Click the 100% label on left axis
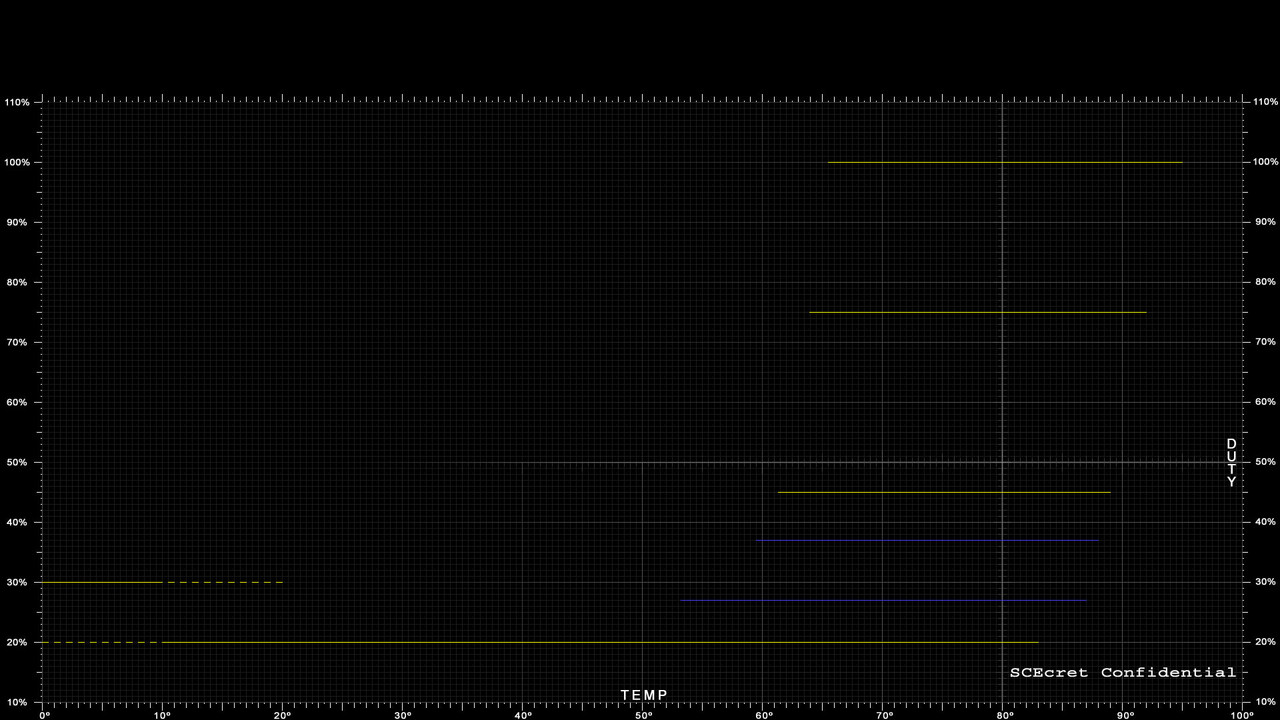This screenshot has height=720, width=1280. [x=17, y=162]
